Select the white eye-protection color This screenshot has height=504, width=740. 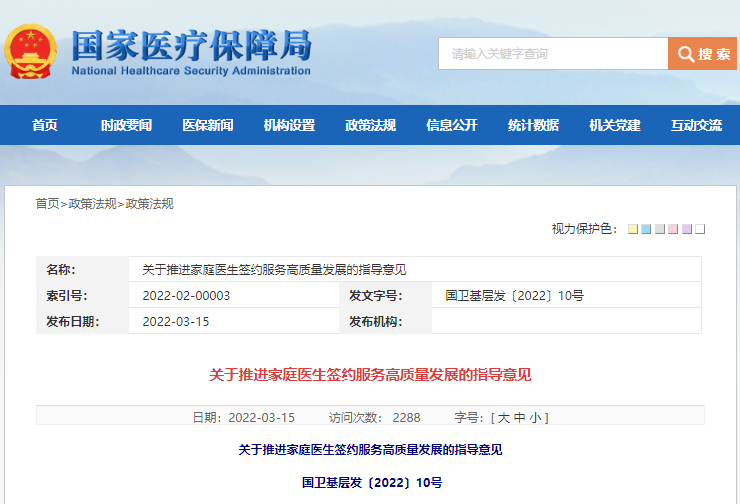coord(700,229)
